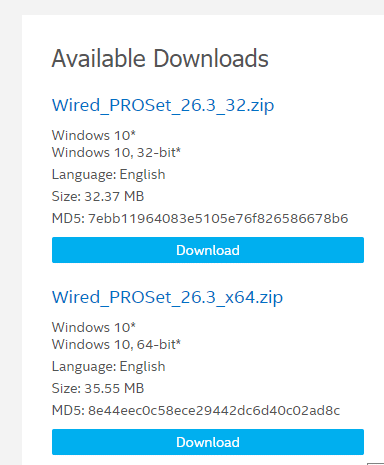Click the Windows 10, 64-bit* line
384x465 pixels.
(116, 345)
